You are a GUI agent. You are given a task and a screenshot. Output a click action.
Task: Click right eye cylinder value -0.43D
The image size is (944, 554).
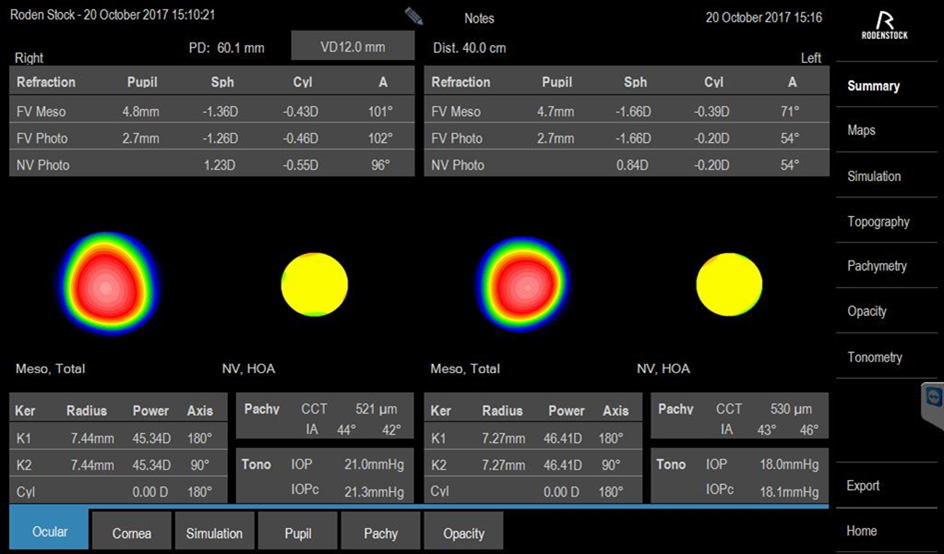(x=299, y=111)
